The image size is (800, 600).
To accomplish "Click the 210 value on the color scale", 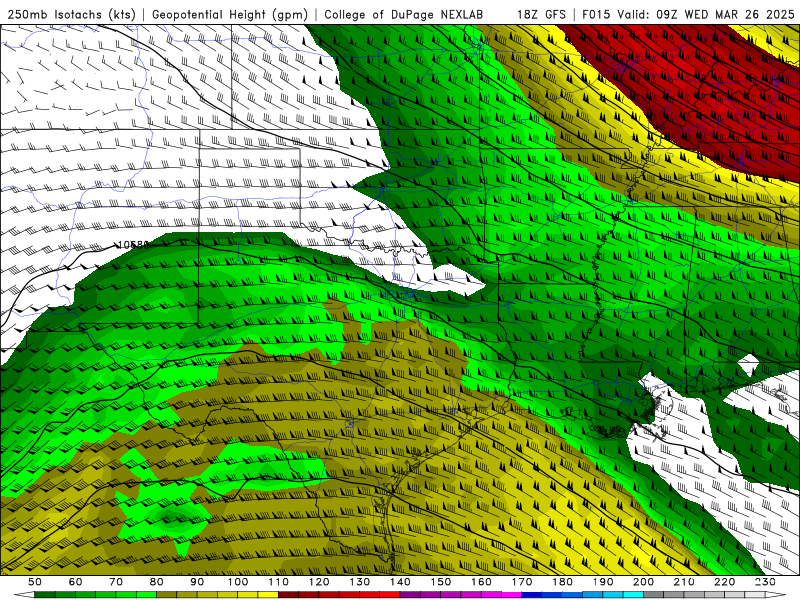I will 684,582.
